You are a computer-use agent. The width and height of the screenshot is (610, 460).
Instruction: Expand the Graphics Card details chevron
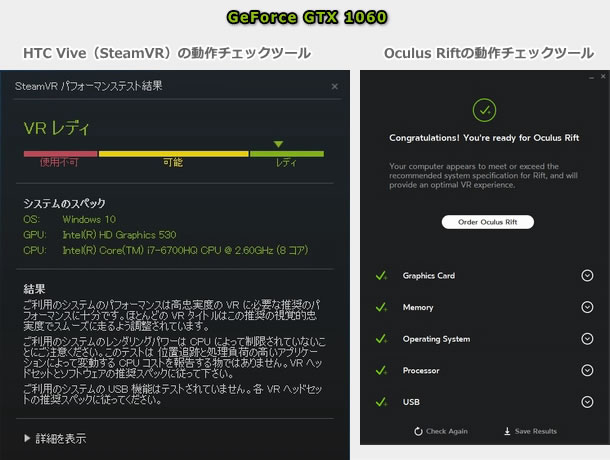[x=587, y=276]
